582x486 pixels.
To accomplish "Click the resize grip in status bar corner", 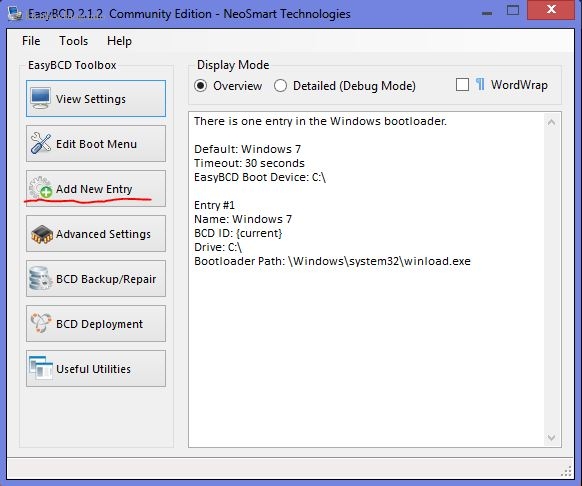I will (566, 471).
